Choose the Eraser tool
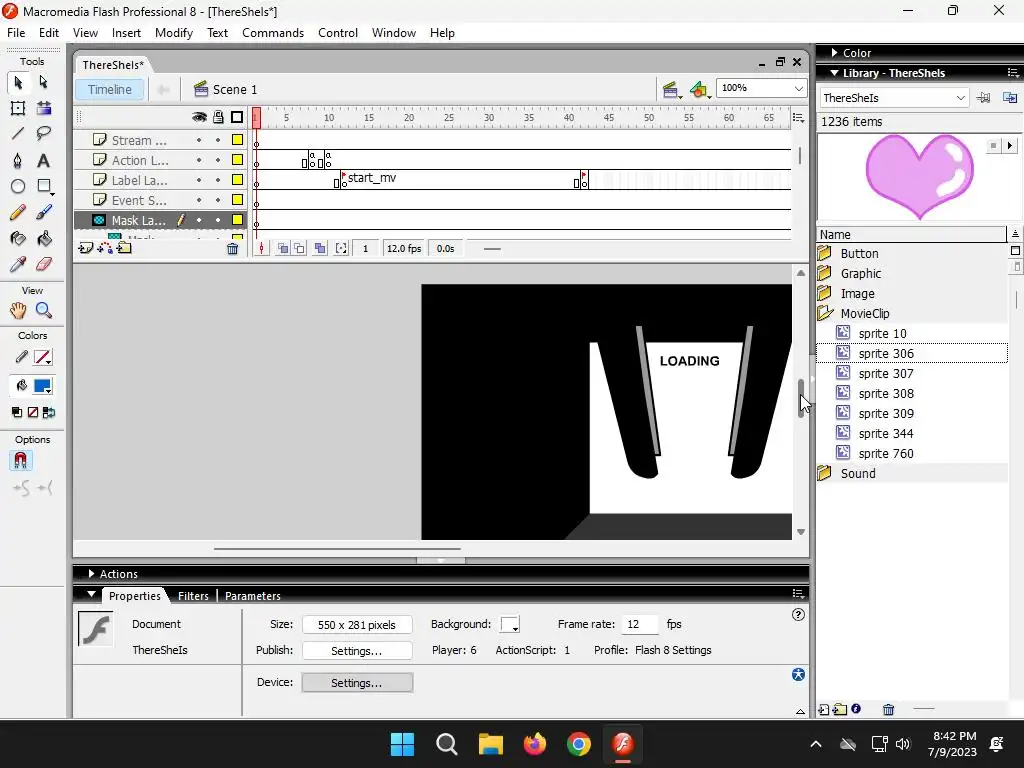This screenshot has width=1024, height=768. pyautogui.click(x=44, y=264)
